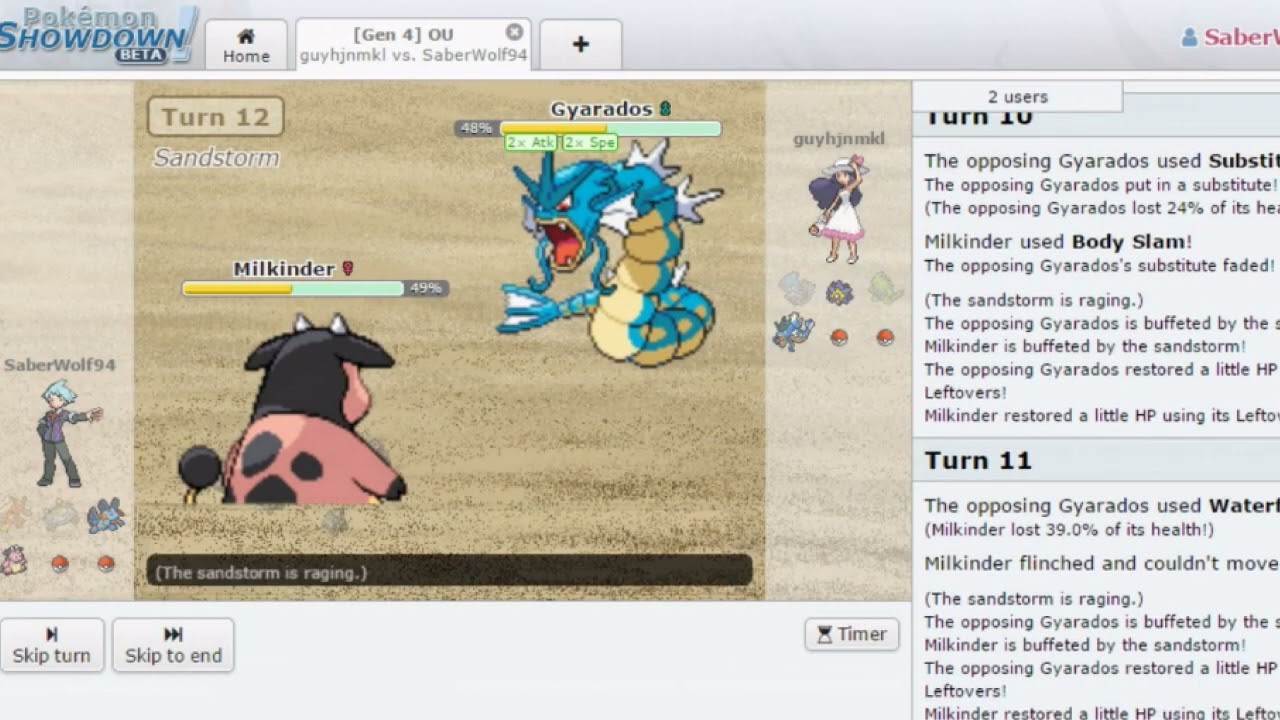Click the Gyarados name label
This screenshot has width=1280, height=720.
601,109
